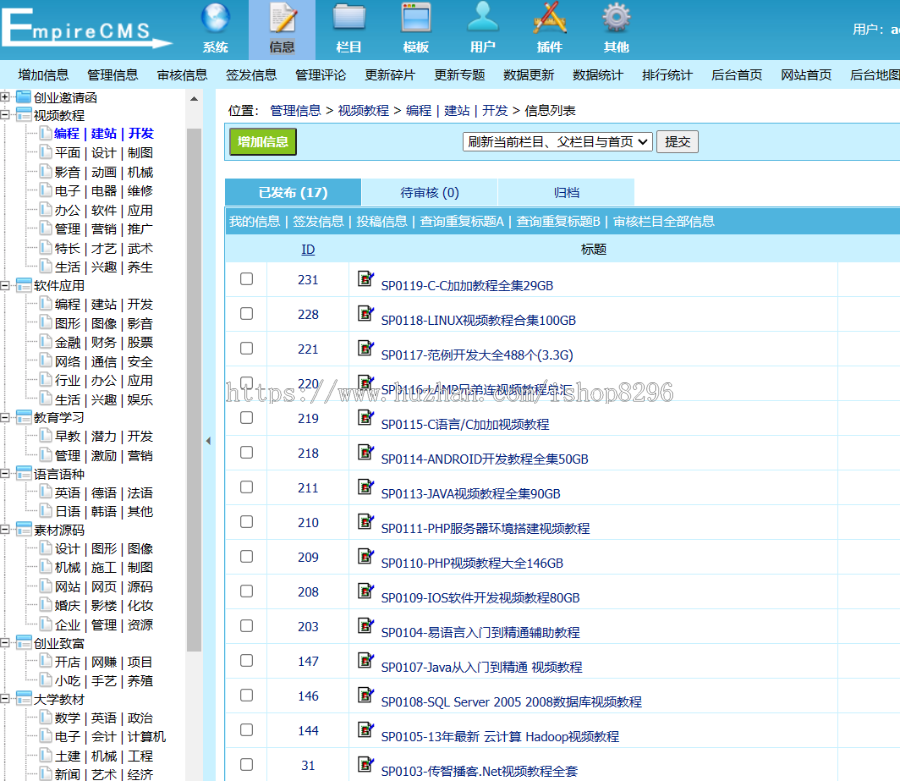Open the 其他 gear icon
This screenshot has height=781, width=900.
(616, 19)
